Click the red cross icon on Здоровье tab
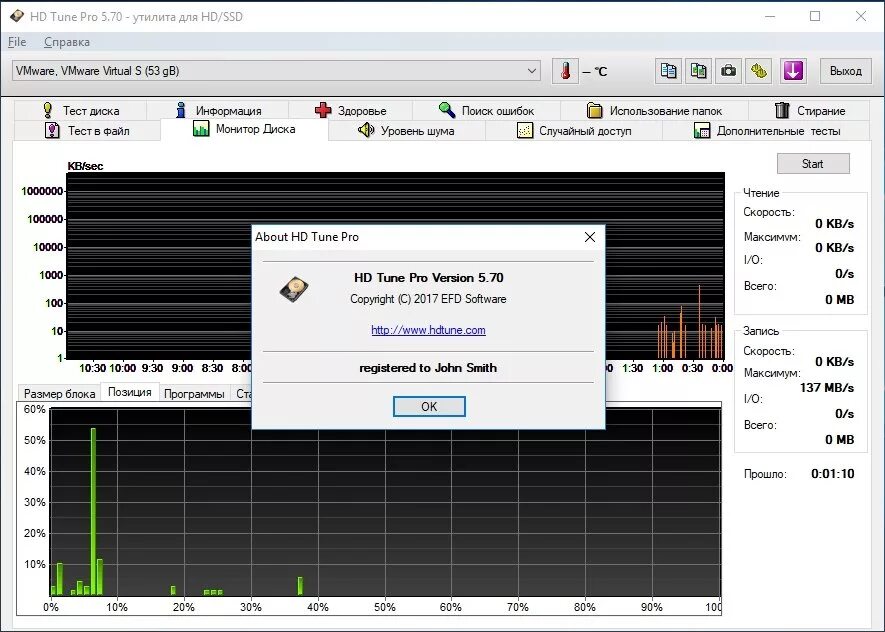 323,110
